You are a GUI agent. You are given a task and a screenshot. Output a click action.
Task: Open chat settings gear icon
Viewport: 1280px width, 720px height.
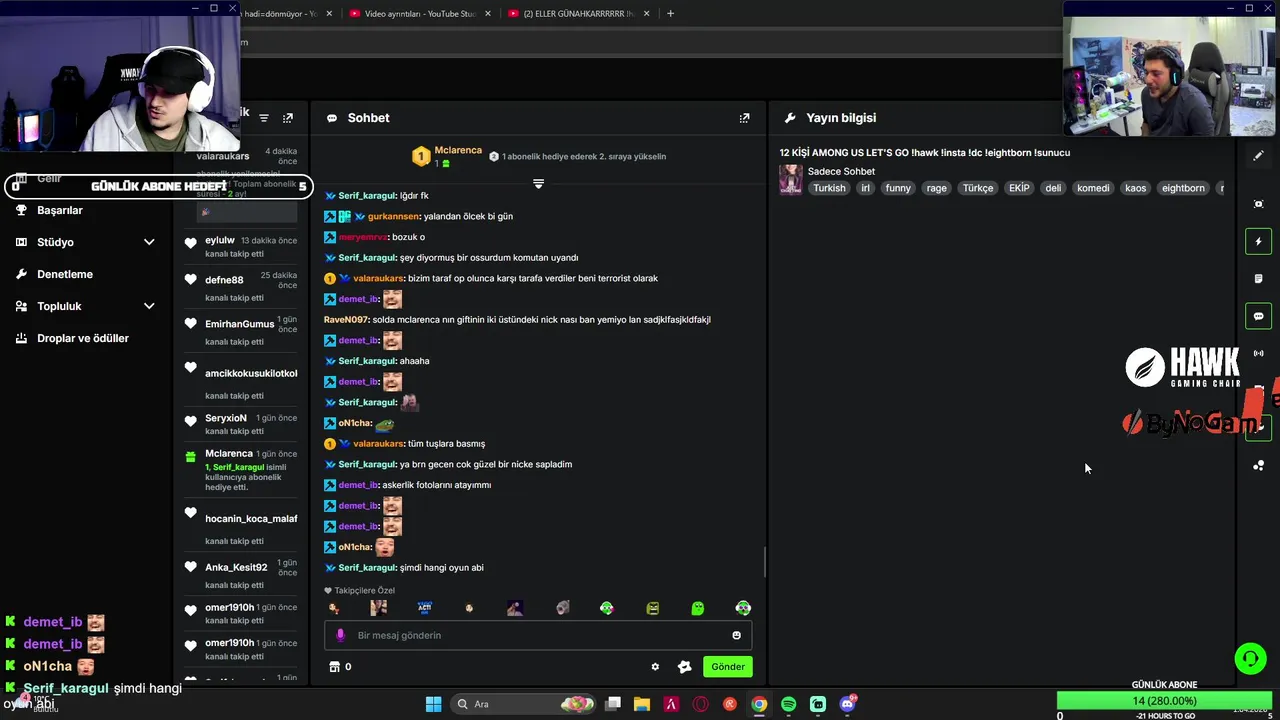[x=655, y=667]
